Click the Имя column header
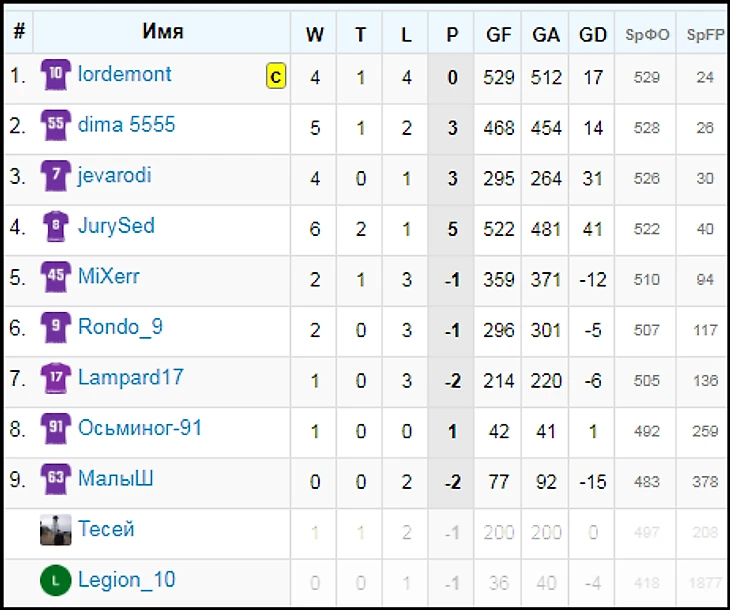The height and width of the screenshot is (610, 730). (162, 32)
